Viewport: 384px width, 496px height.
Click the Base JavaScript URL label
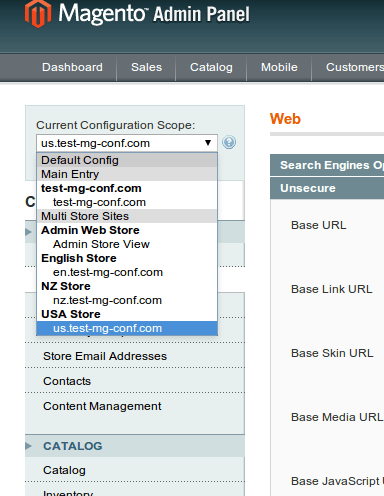[x=337, y=481]
